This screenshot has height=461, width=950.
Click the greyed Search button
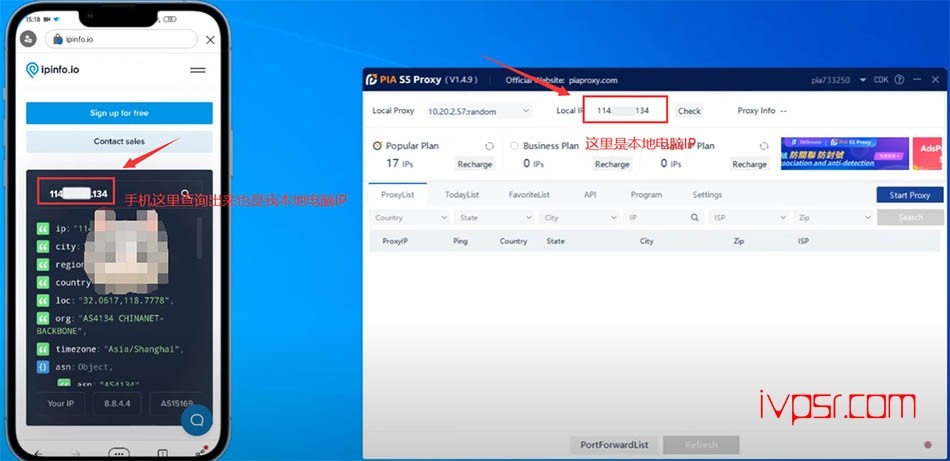910,217
